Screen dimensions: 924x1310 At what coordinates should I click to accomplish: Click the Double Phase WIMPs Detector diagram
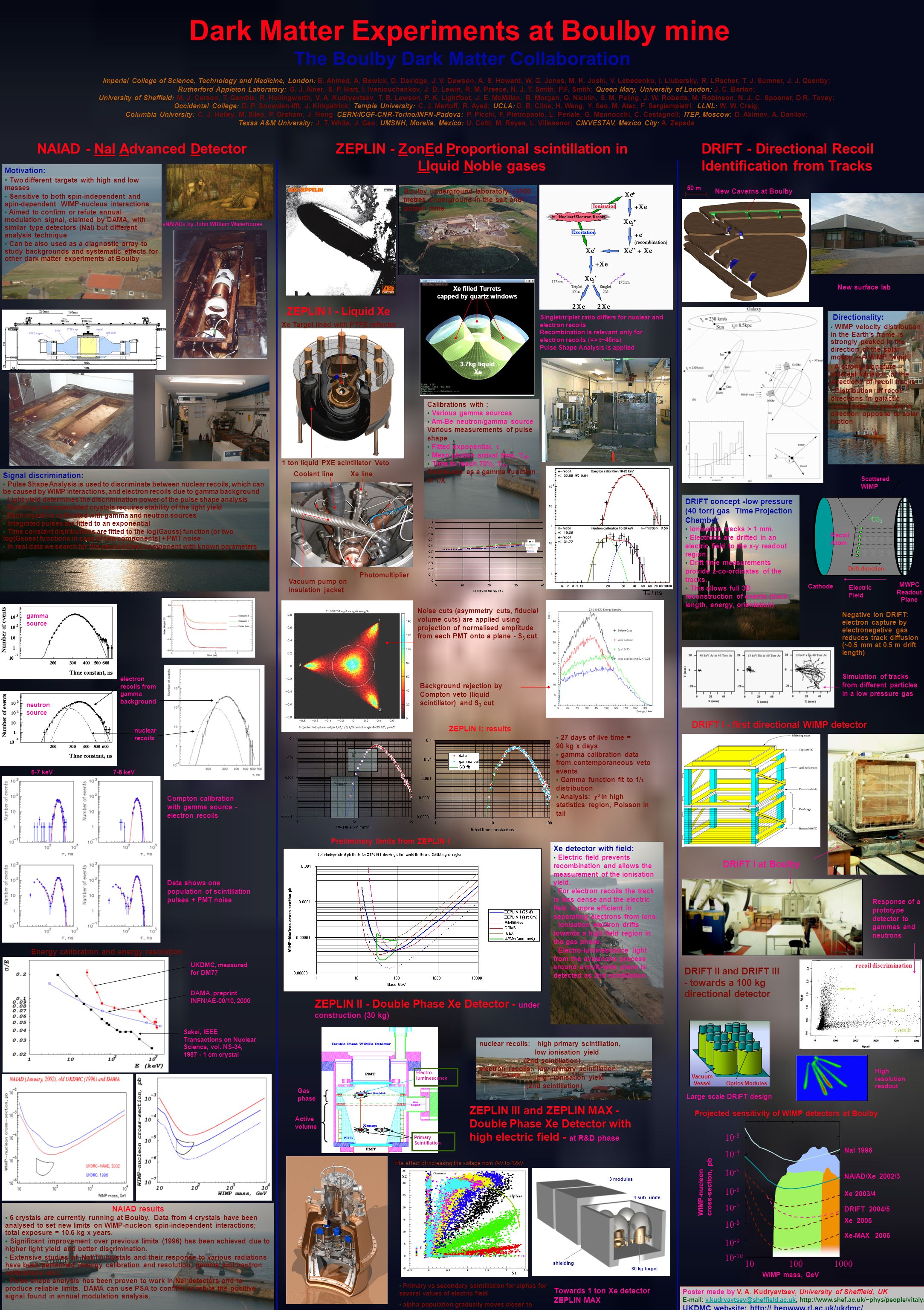[x=379, y=1090]
